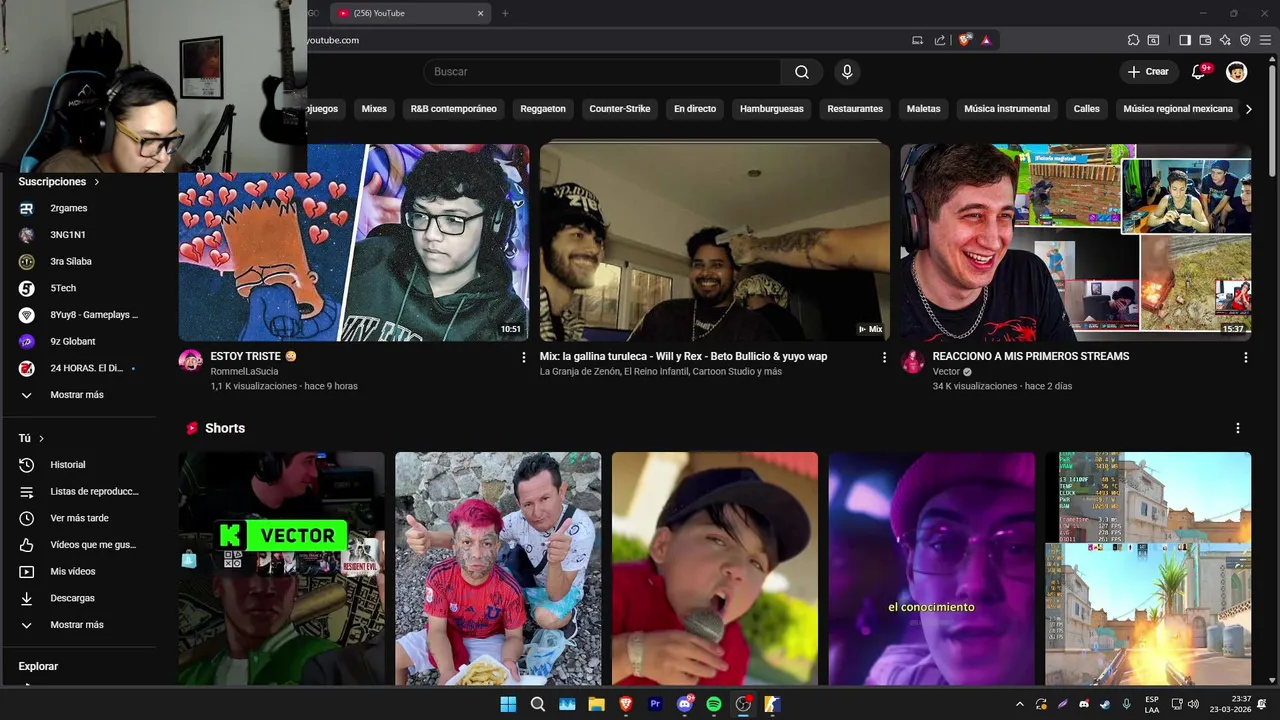
Task: Open the 3ra Silaba subscription channel
Action: click(x=80, y=261)
